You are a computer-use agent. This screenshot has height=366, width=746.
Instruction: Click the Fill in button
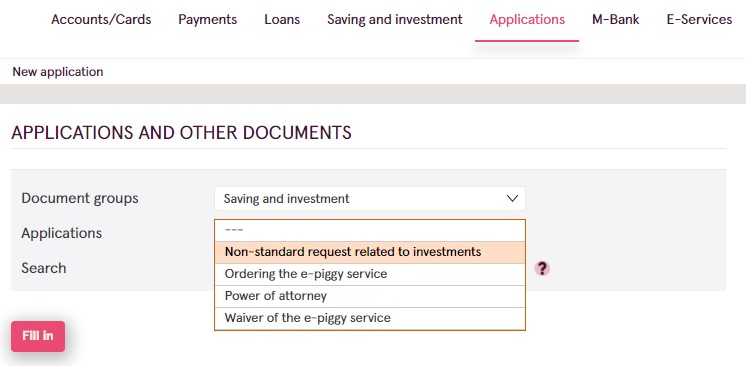[38, 336]
